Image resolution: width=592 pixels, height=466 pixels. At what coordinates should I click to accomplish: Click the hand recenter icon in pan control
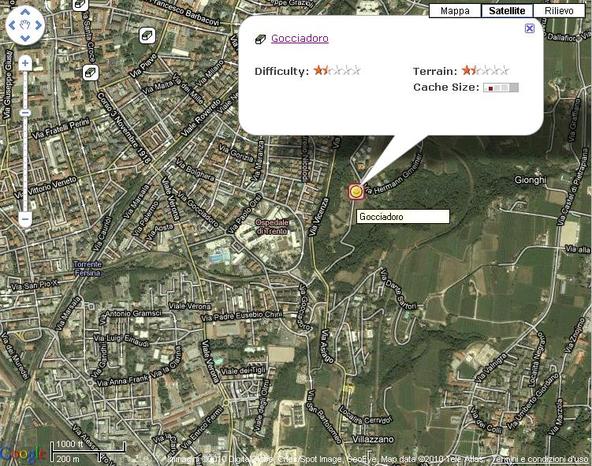point(25,25)
